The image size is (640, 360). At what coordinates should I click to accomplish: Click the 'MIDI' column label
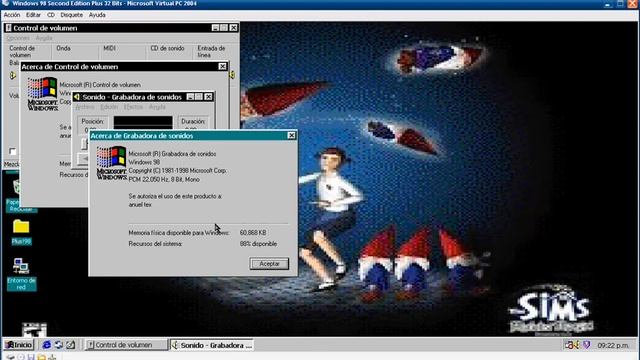point(109,48)
